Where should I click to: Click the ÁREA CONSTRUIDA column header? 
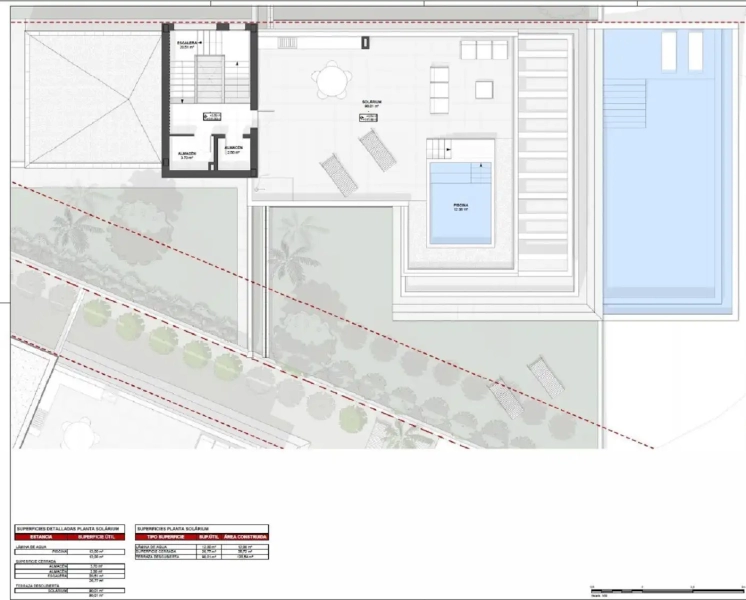pos(246,537)
